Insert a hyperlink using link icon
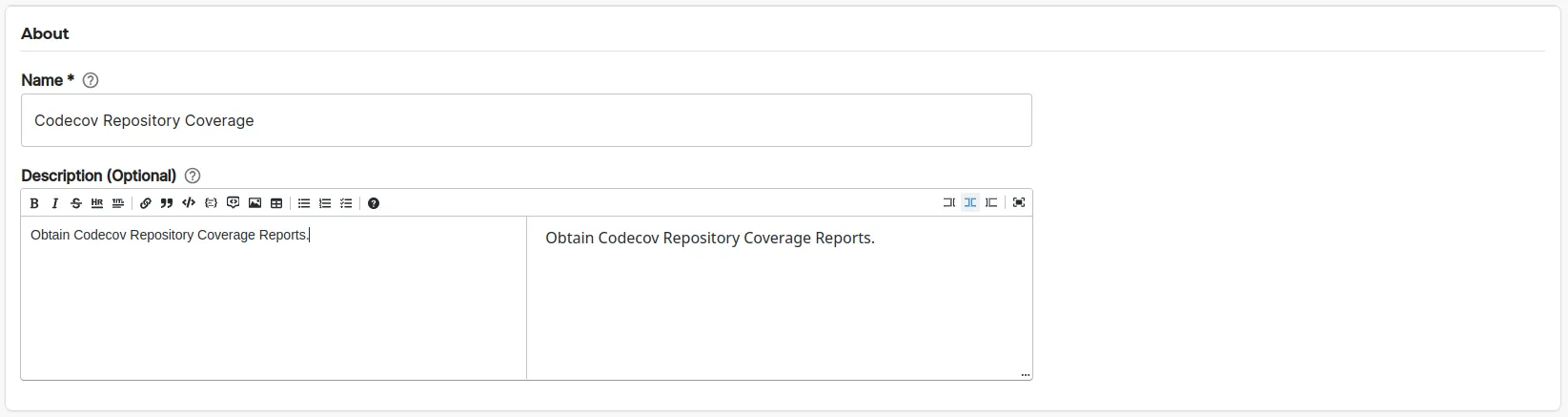Screen dimensions: 1568x417 tap(146, 203)
